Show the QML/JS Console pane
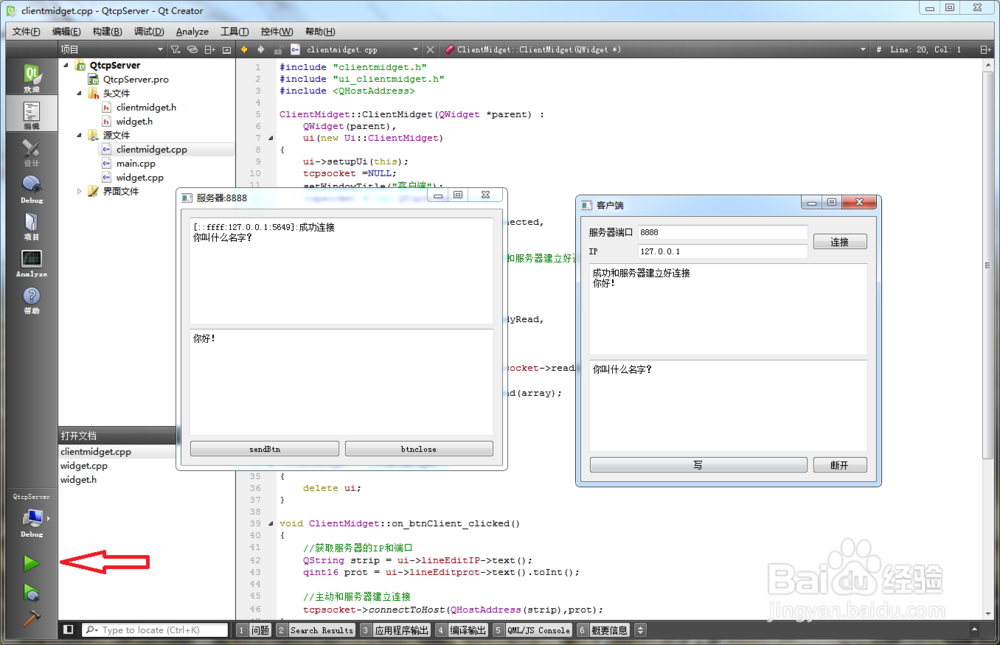Image resolution: width=1000 pixels, height=645 pixels. [x=533, y=630]
